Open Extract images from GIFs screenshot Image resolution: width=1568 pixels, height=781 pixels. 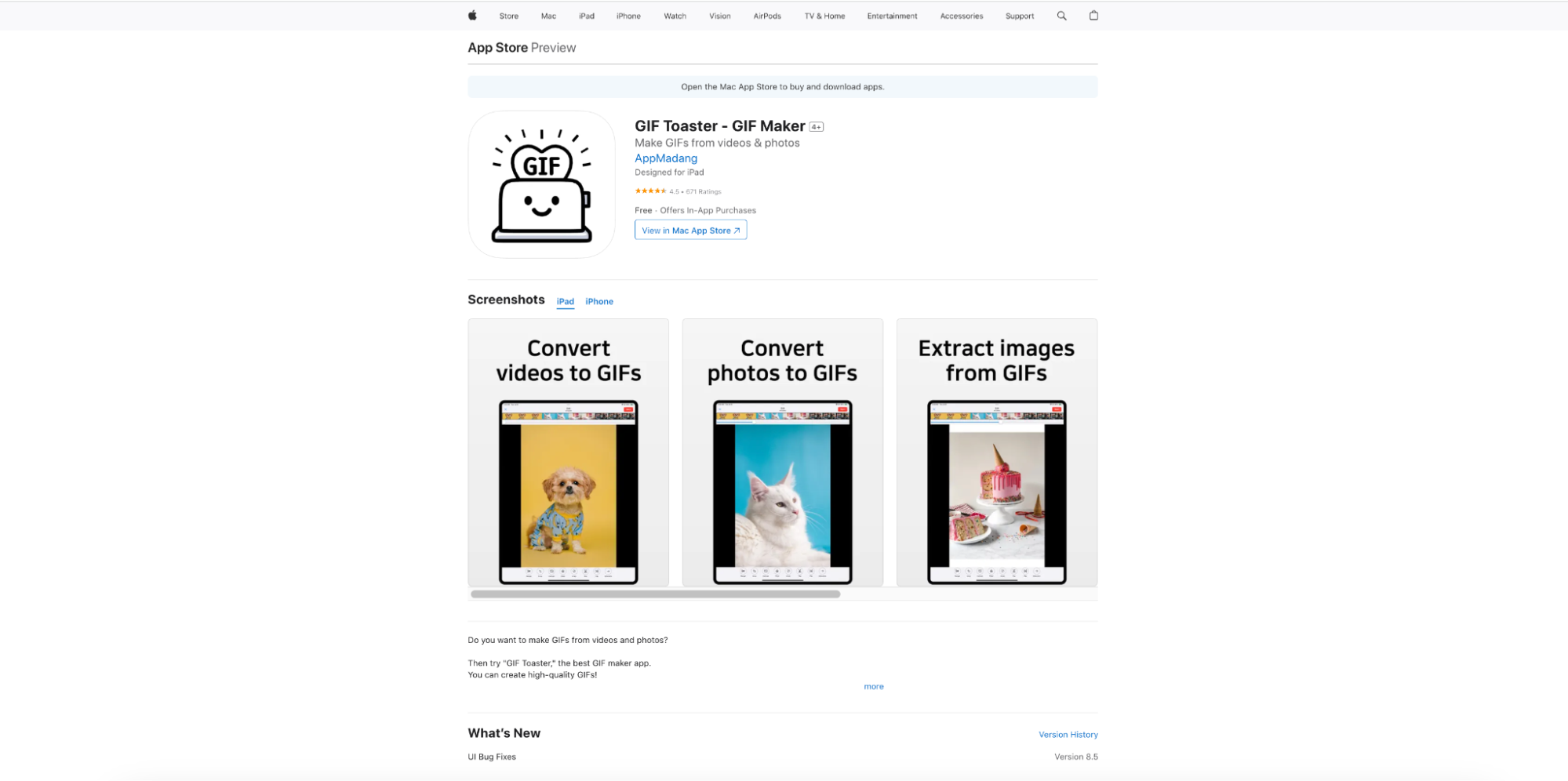(996, 452)
